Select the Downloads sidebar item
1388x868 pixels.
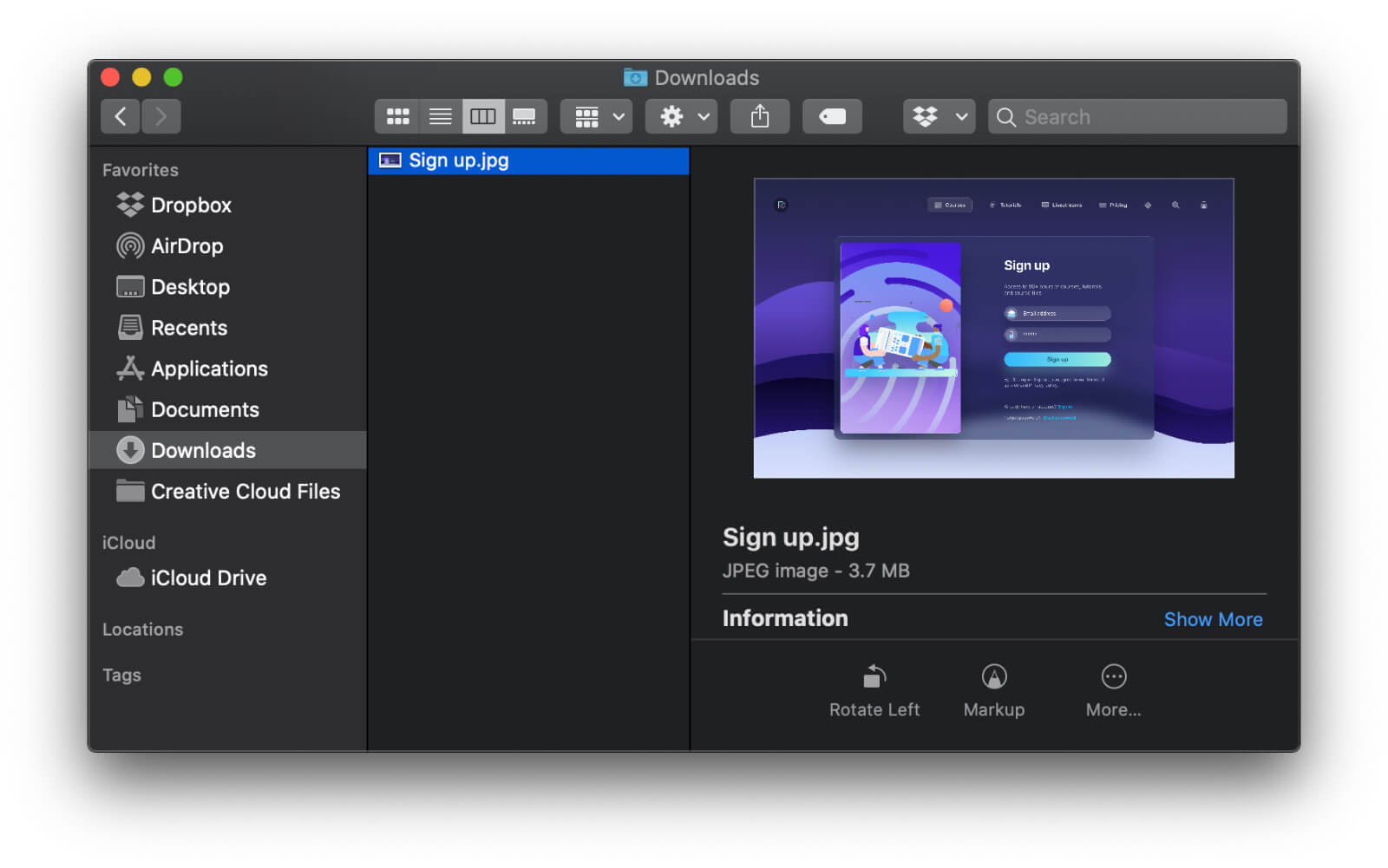point(203,450)
